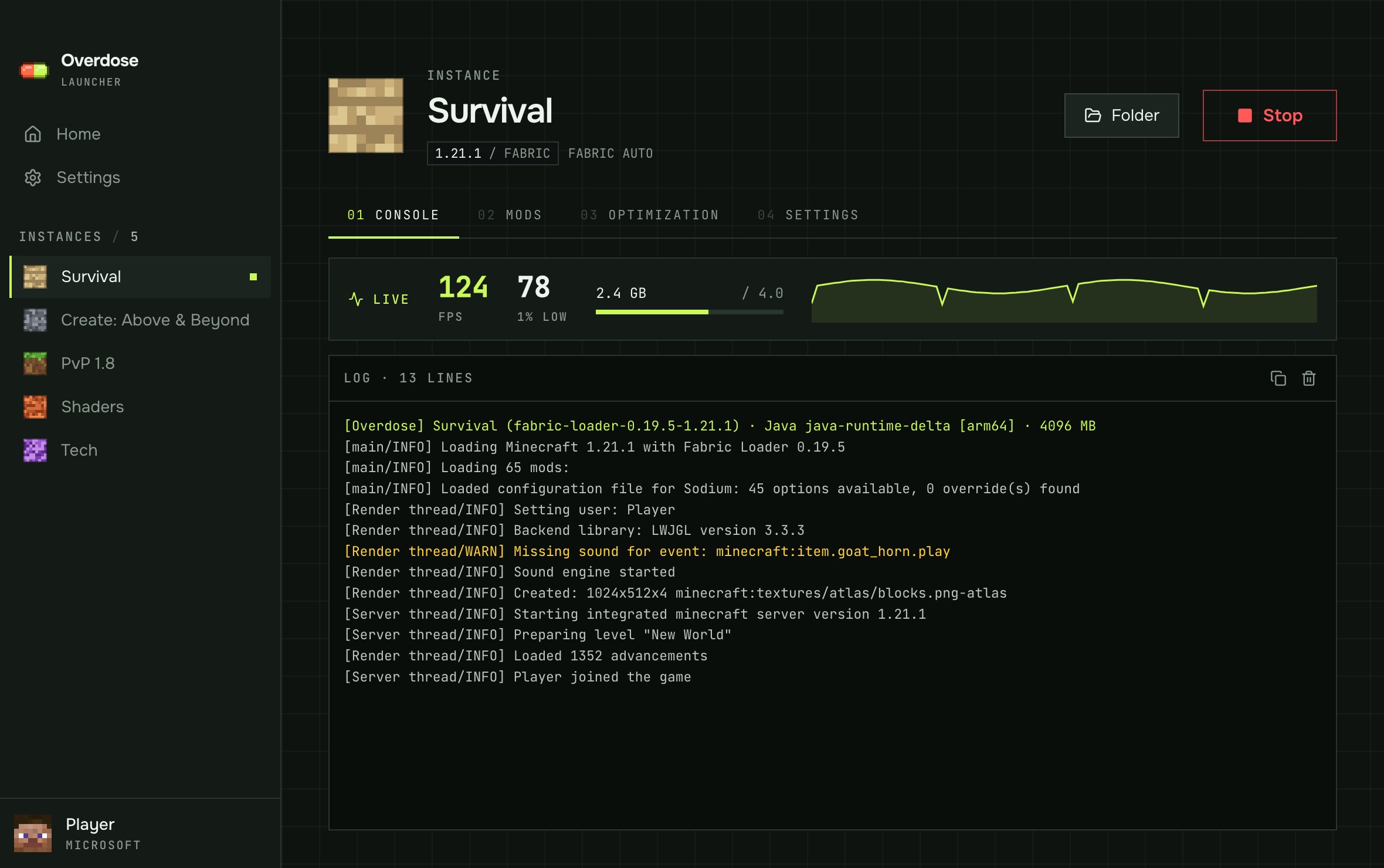
Task: Click the Survival instance title heading
Action: [x=490, y=110]
